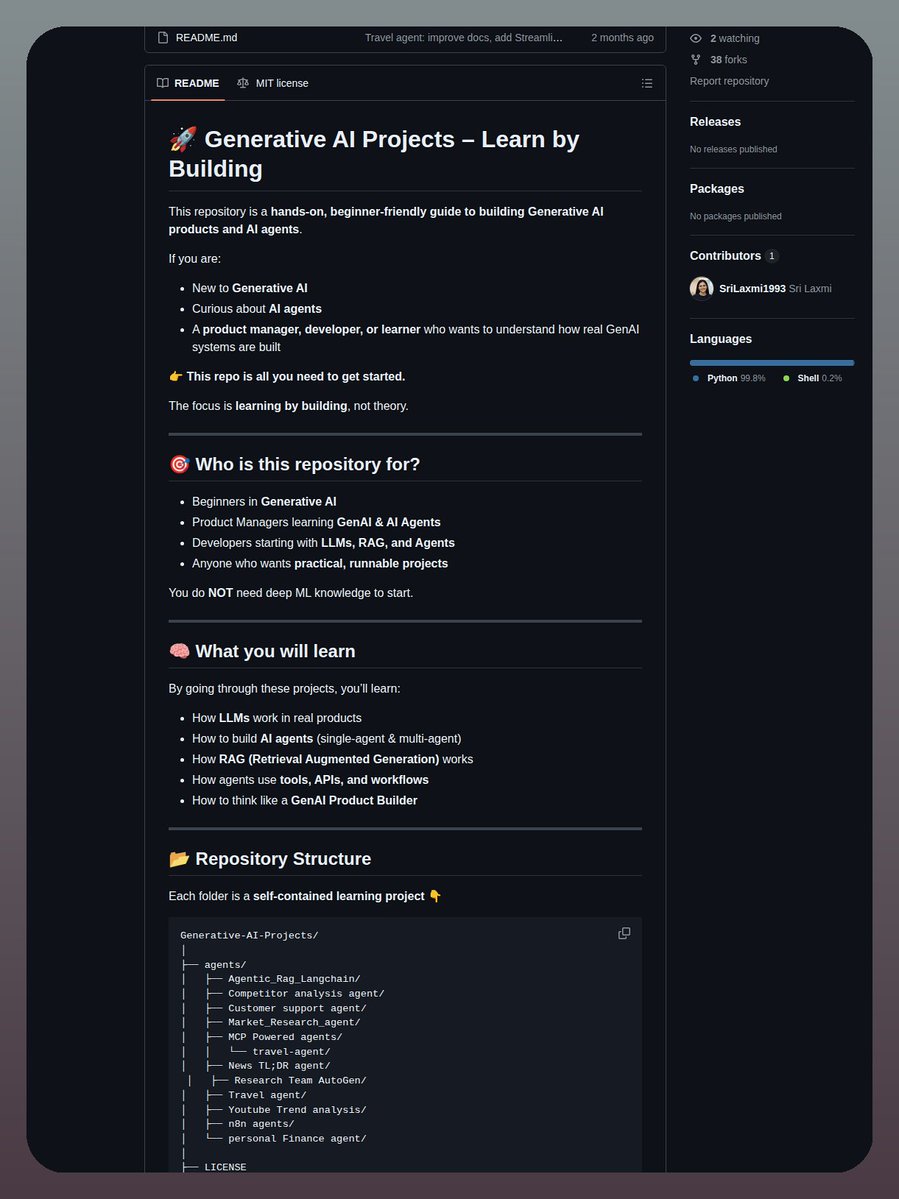Click 'What you will learn' heading
This screenshot has width=899, height=1199.
tap(275, 651)
